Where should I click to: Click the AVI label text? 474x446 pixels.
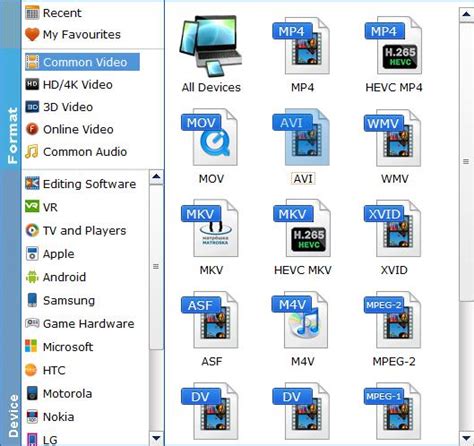pos(303,179)
